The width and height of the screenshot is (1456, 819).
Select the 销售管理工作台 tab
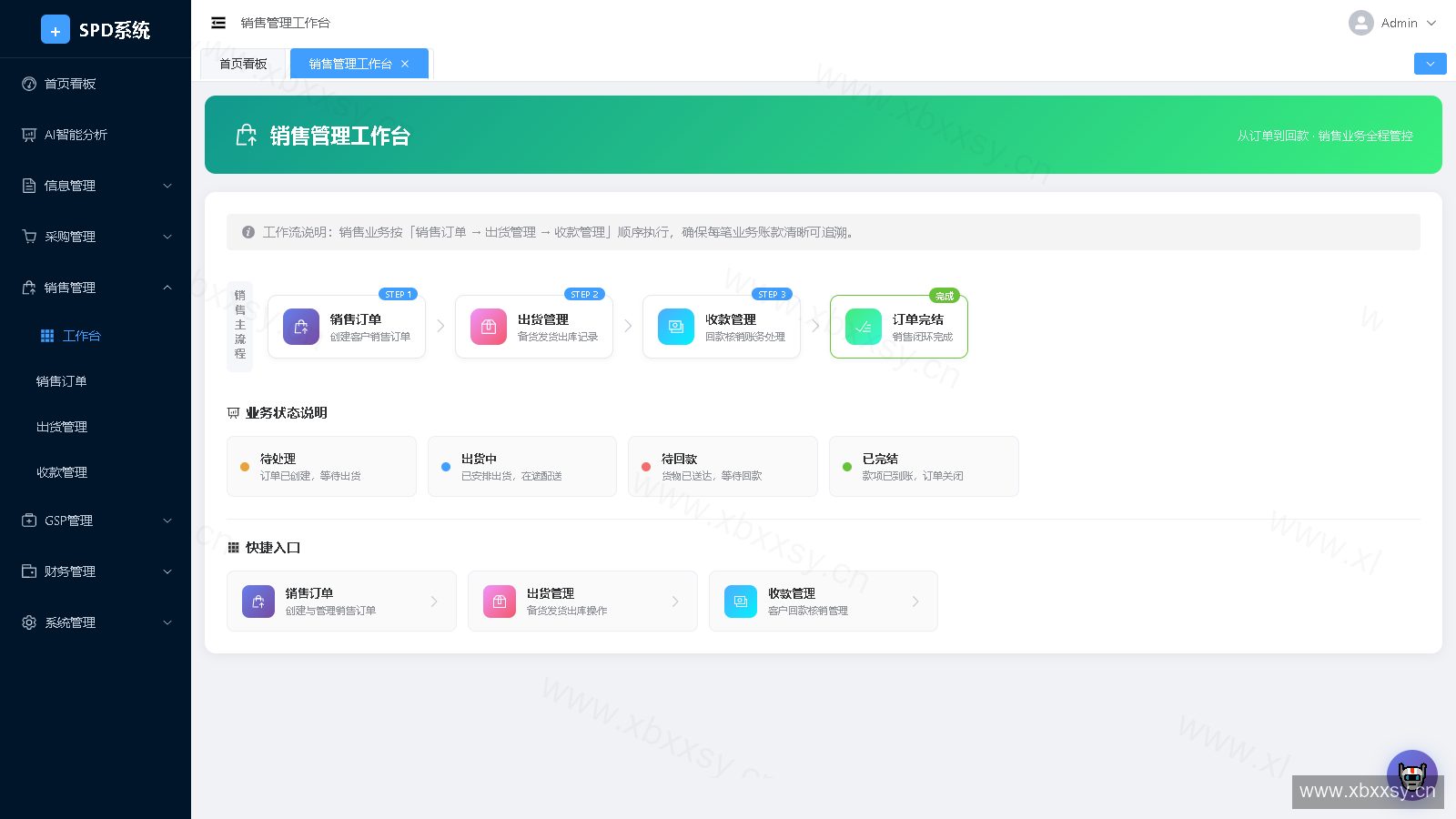point(359,64)
